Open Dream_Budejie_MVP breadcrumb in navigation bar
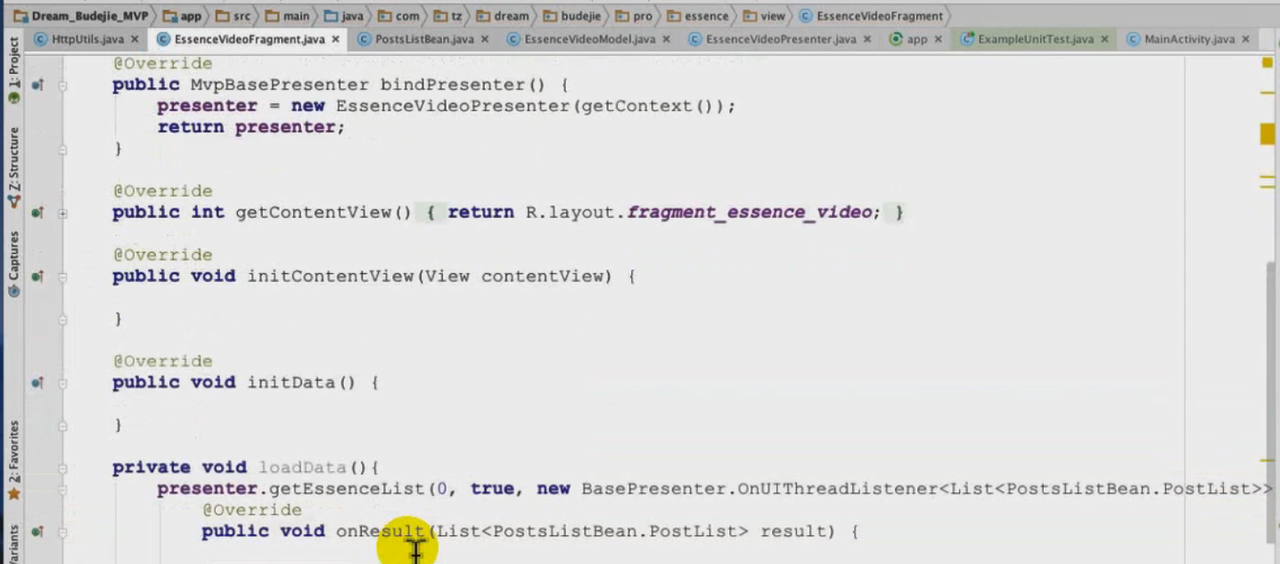This screenshot has height=564, width=1280. 80,16
